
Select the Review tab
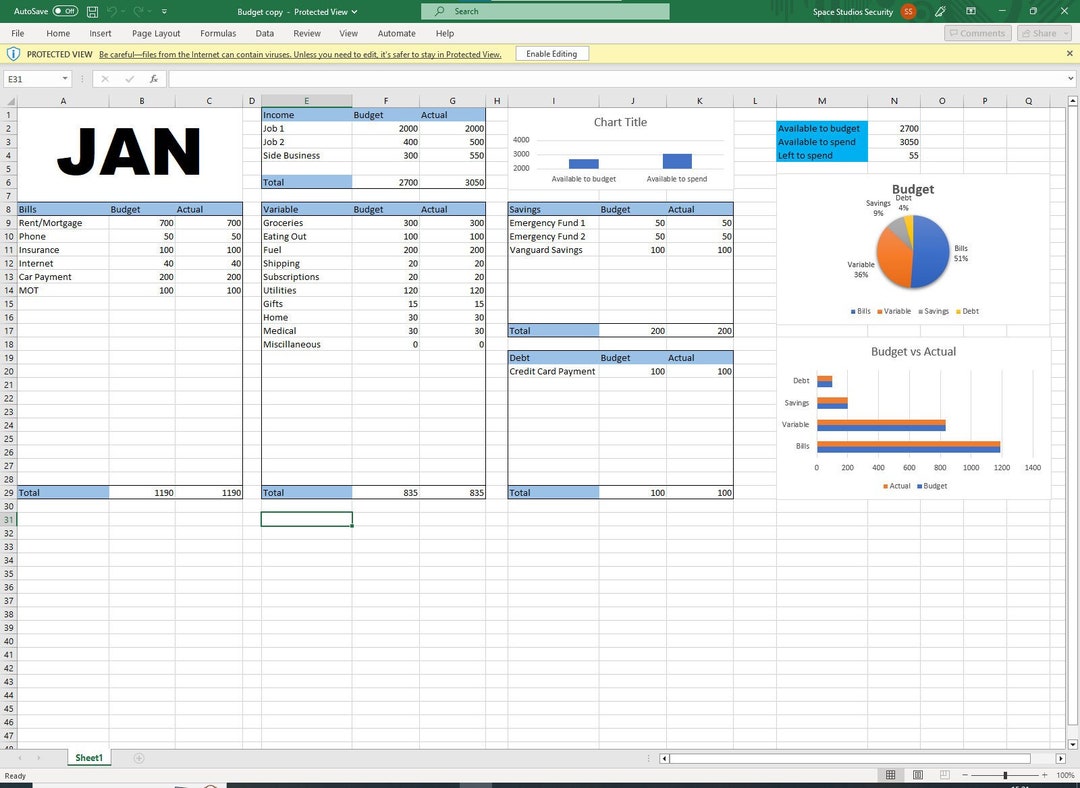[x=307, y=33]
